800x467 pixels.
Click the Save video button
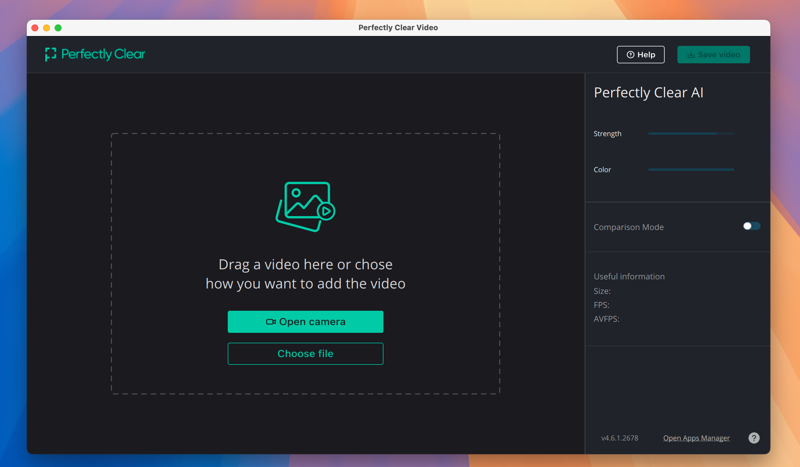(713, 55)
